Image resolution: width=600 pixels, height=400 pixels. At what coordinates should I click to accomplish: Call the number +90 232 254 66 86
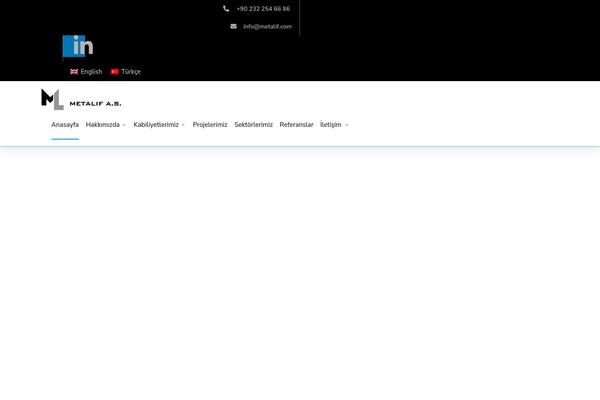tap(263, 8)
